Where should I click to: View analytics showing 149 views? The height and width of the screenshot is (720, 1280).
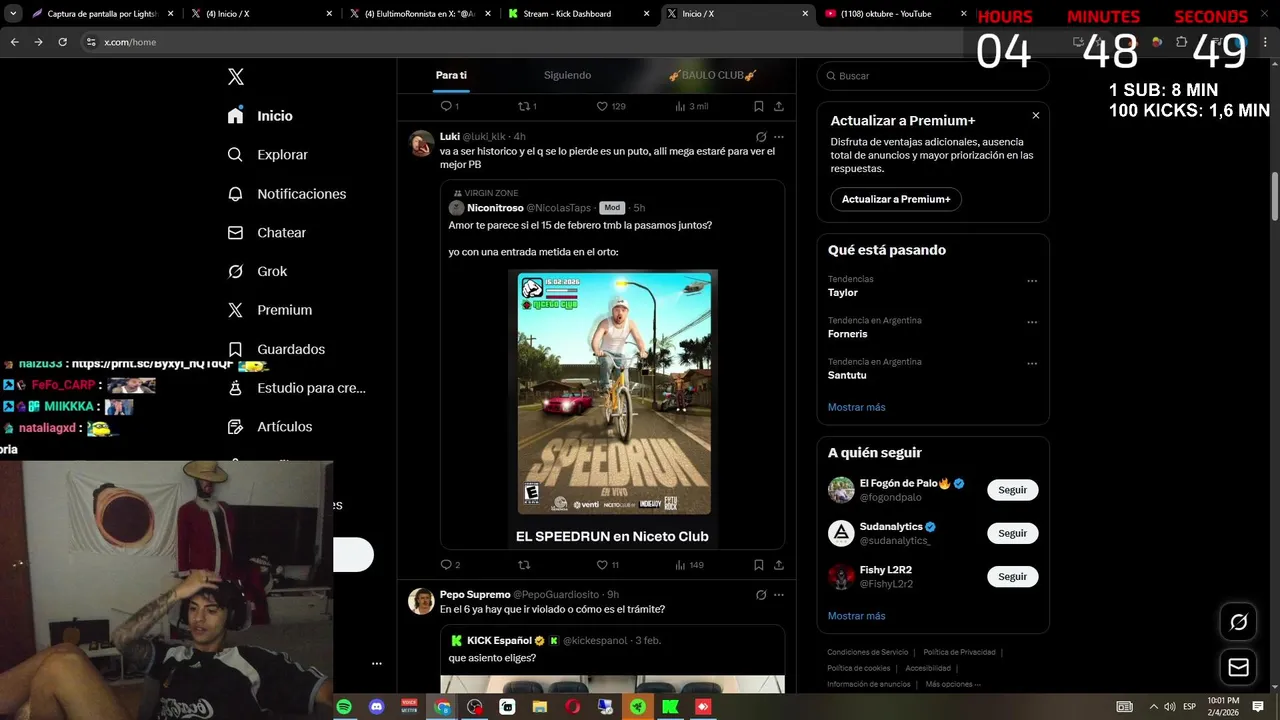(689, 565)
